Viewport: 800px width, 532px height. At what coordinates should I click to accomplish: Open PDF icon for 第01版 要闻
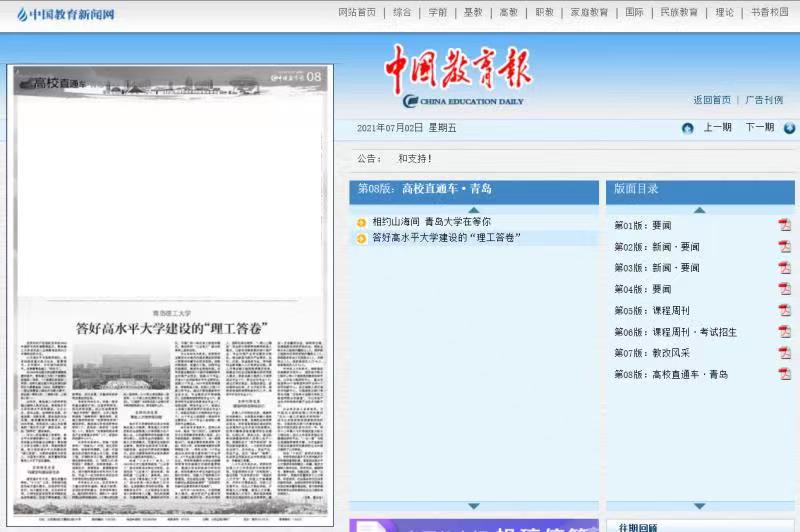pyautogui.click(x=785, y=225)
